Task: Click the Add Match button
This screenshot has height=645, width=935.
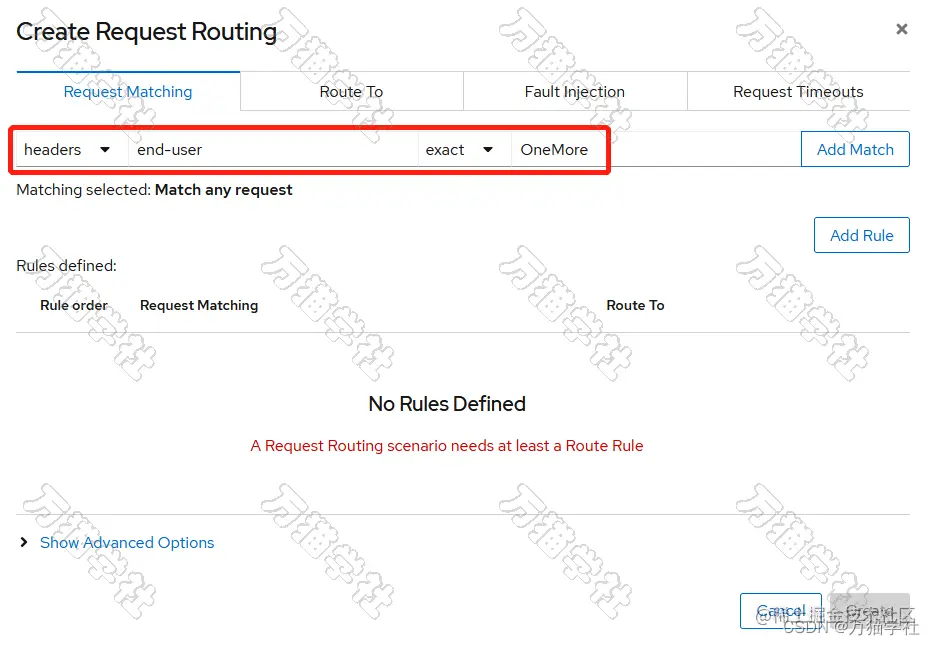Action: pyautogui.click(x=855, y=149)
